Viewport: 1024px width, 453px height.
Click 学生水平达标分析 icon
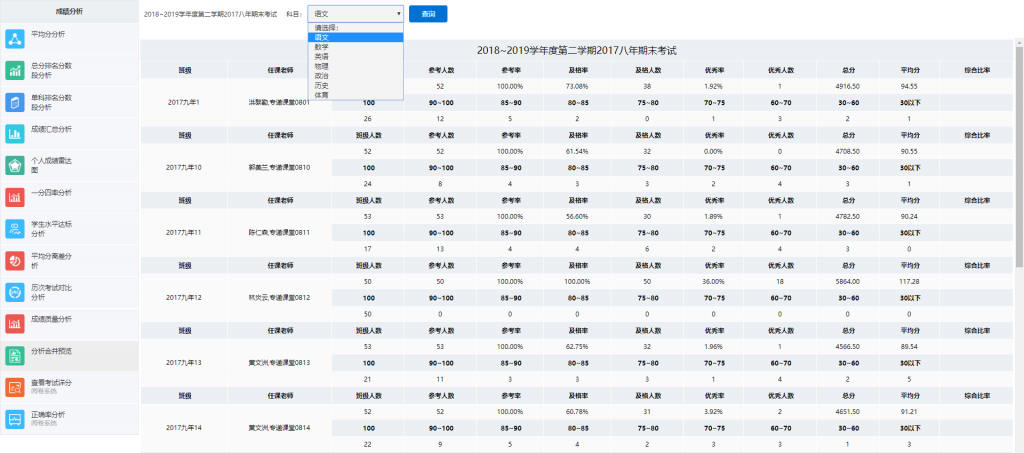15,229
